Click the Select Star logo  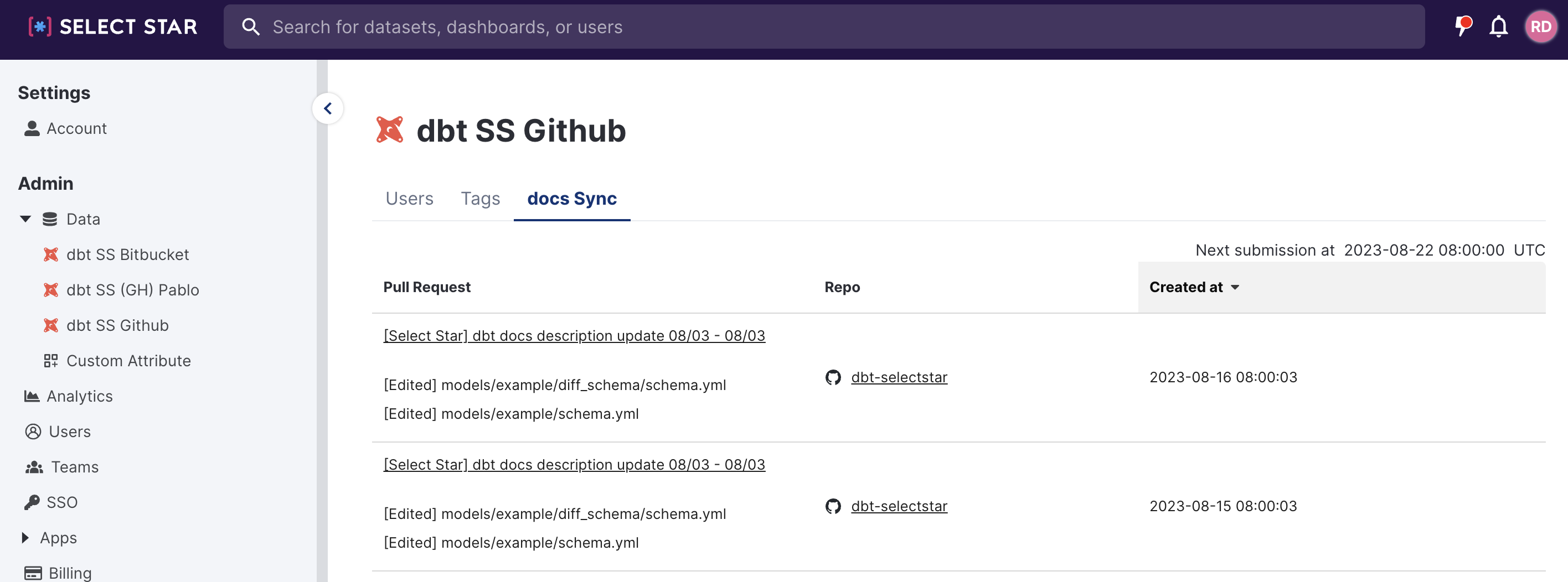[x=112, y=27]
